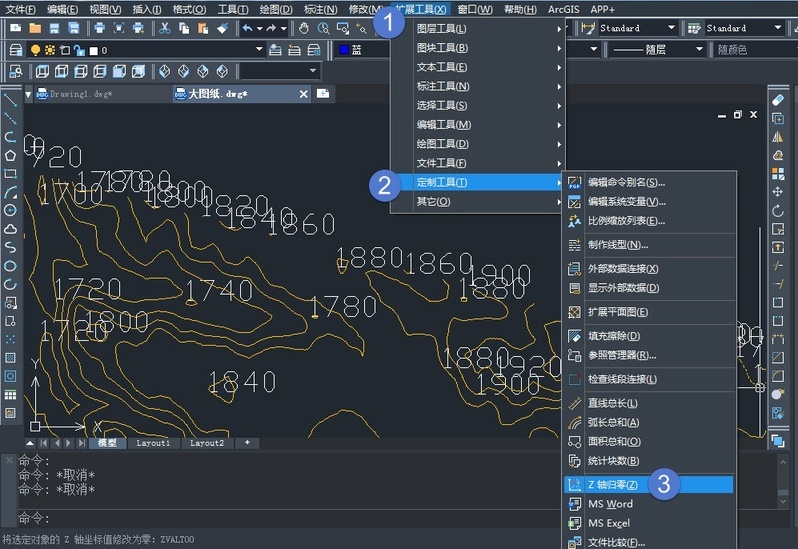Click the Open folder icon
The height and width of the screenshot is (549, 798).
pyautogui.click(x=35, y=28)
